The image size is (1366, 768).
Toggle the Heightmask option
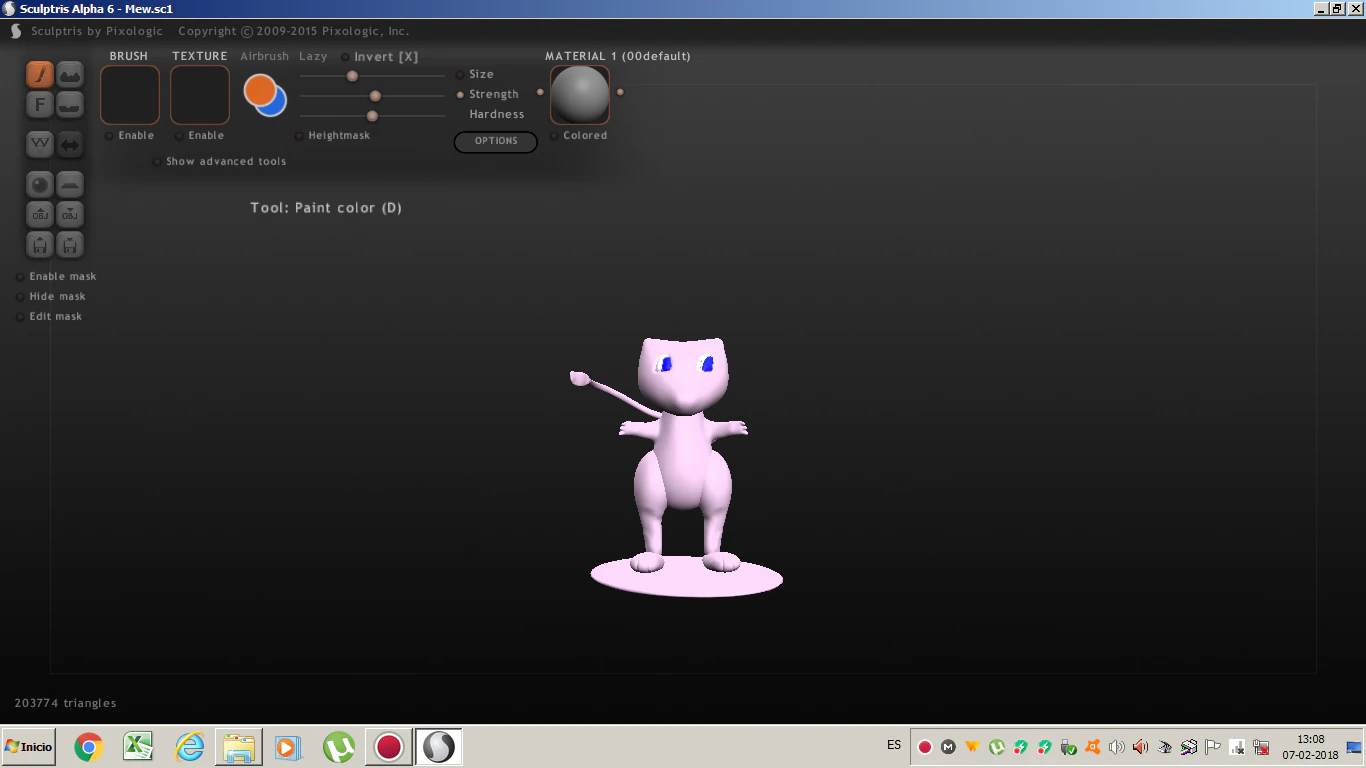pos(299,136)
